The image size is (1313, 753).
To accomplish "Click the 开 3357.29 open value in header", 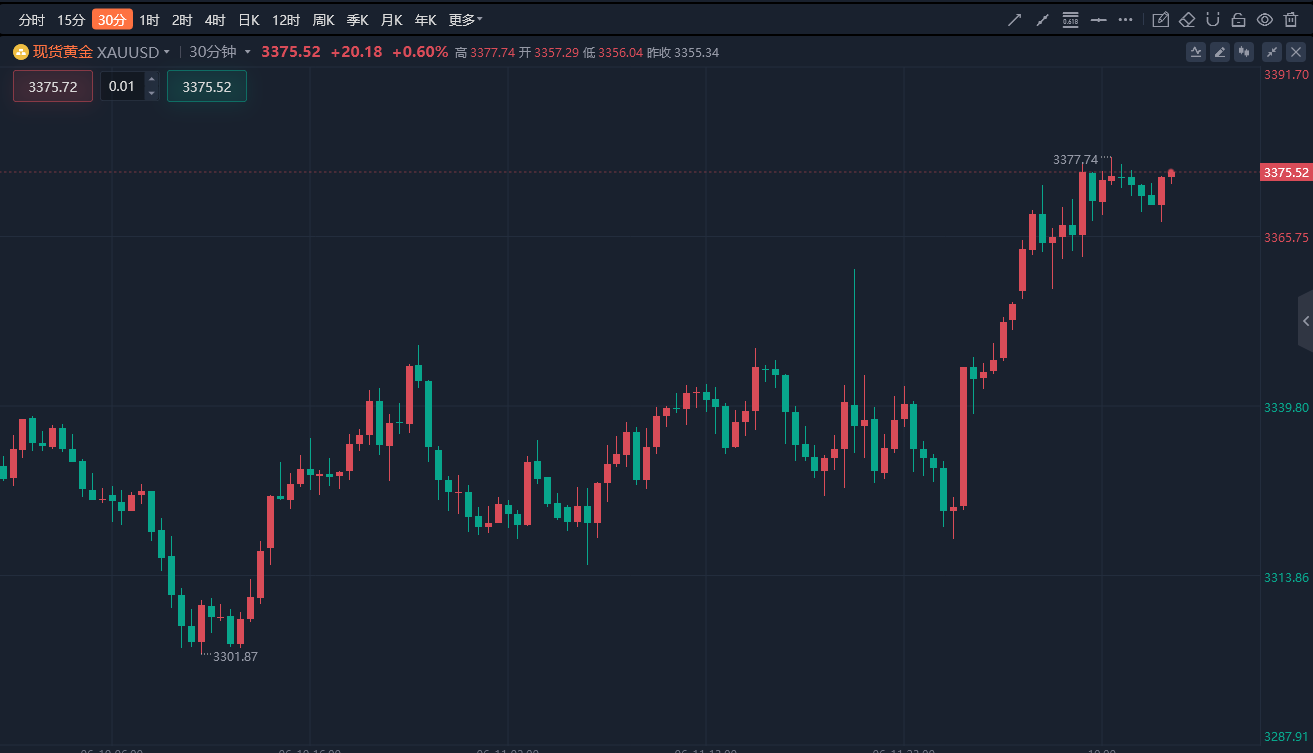I will [548, 52].
